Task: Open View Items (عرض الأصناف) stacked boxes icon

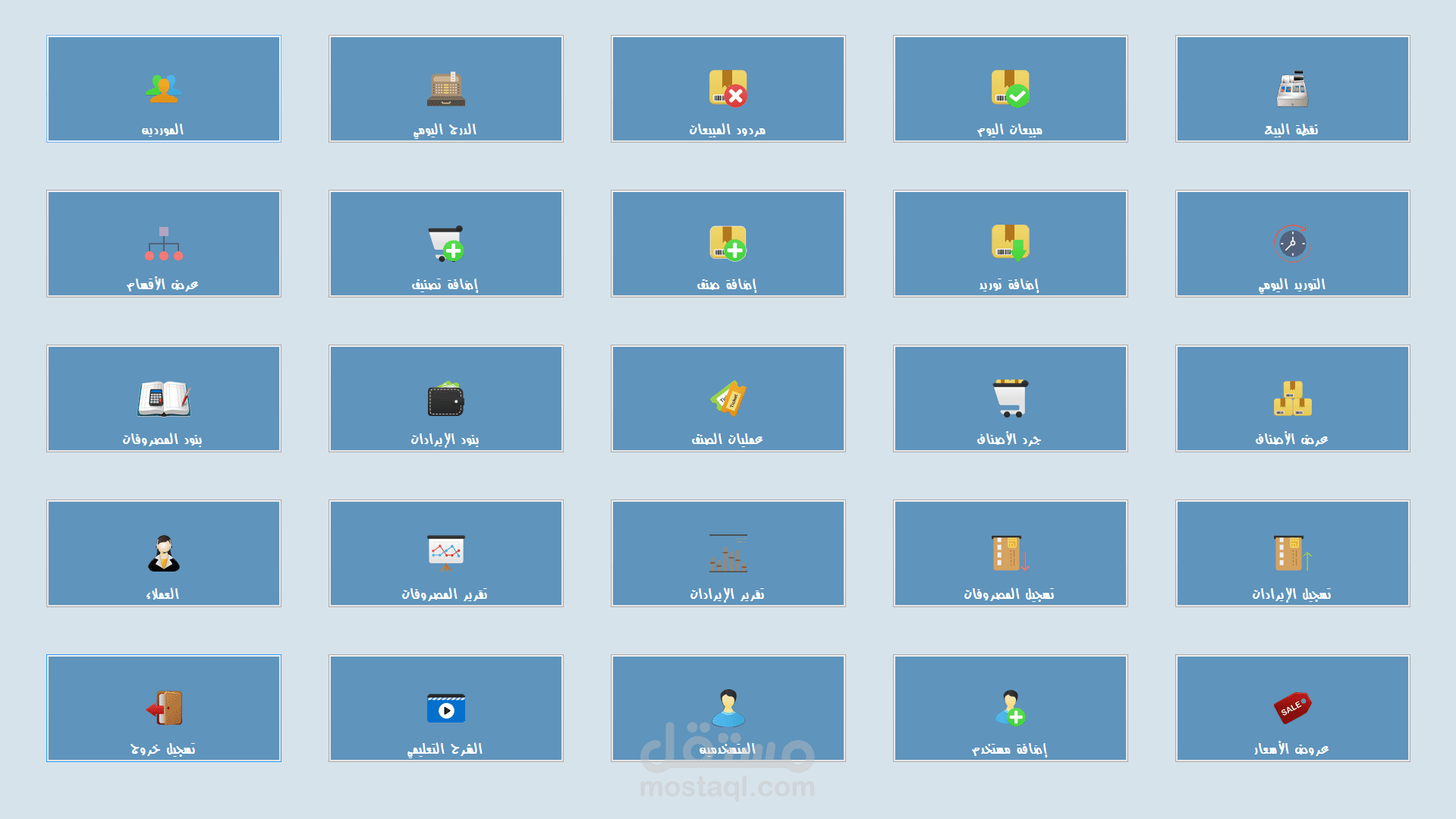Action: click(x=1293, y=398)
